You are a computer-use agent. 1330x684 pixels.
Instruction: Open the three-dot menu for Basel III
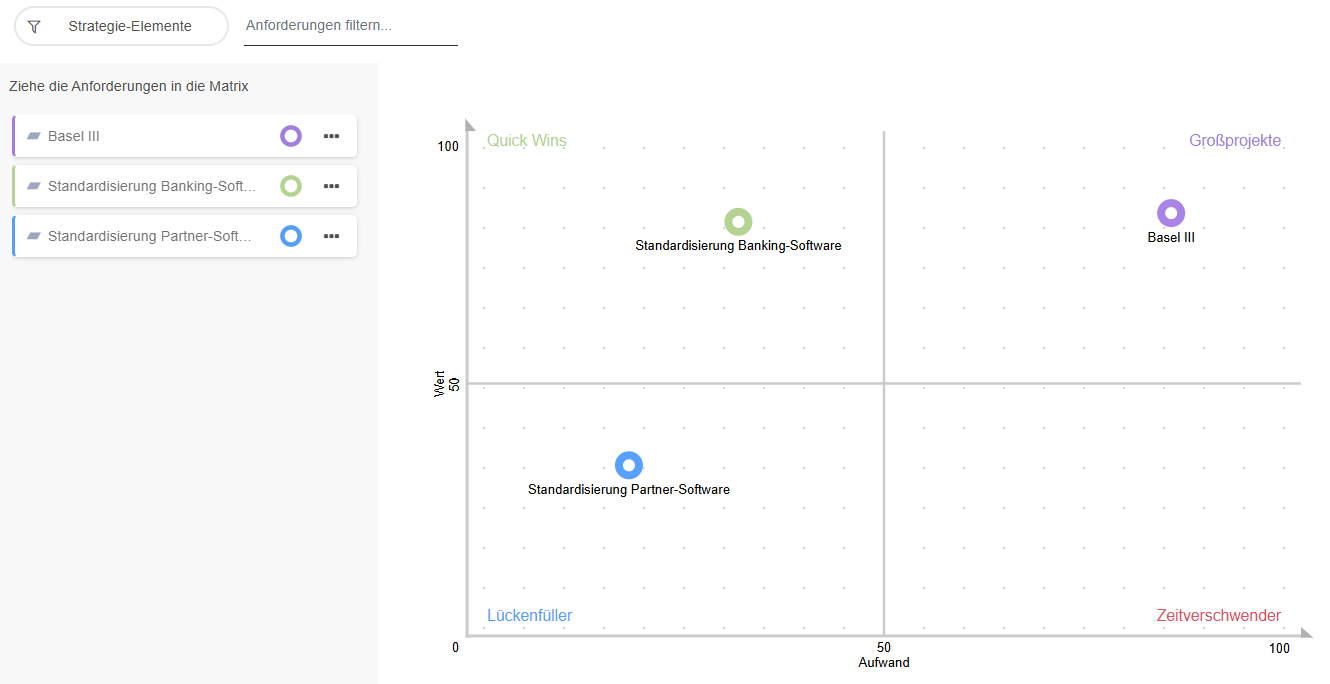point(332,136)
